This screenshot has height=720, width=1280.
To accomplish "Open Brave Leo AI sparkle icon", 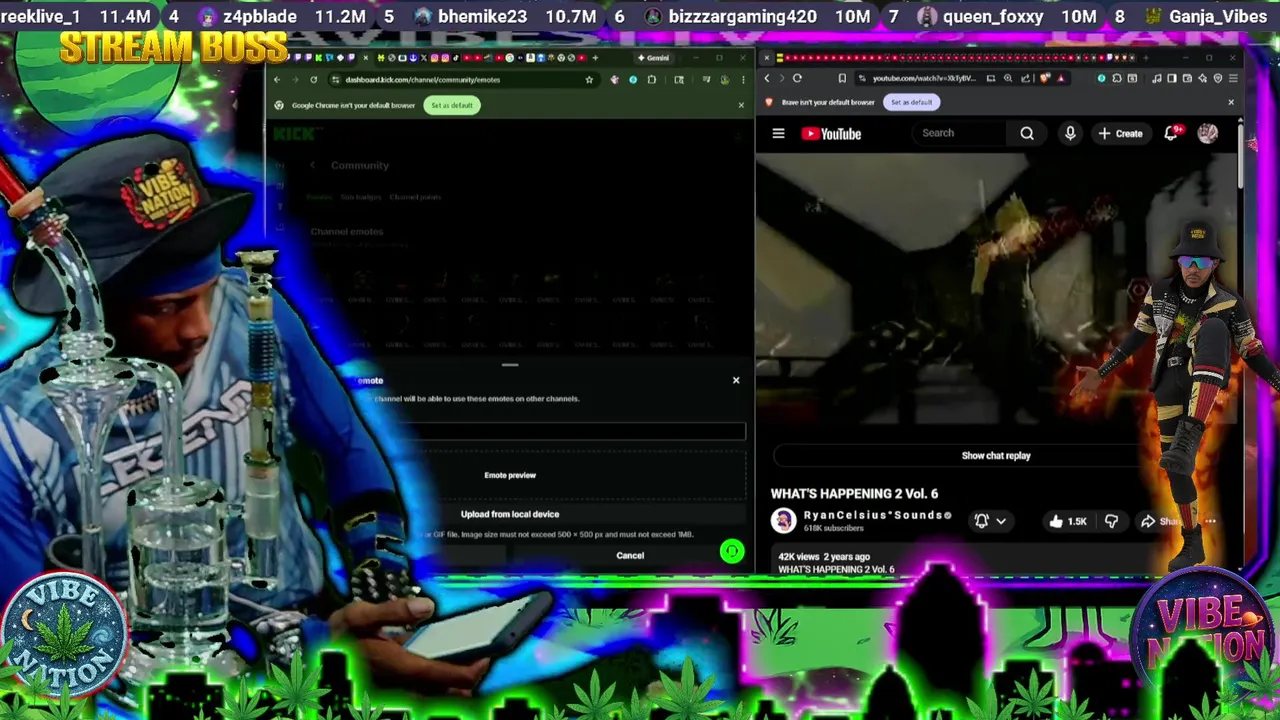I will pyautogui.click(x=1203, y=78).
